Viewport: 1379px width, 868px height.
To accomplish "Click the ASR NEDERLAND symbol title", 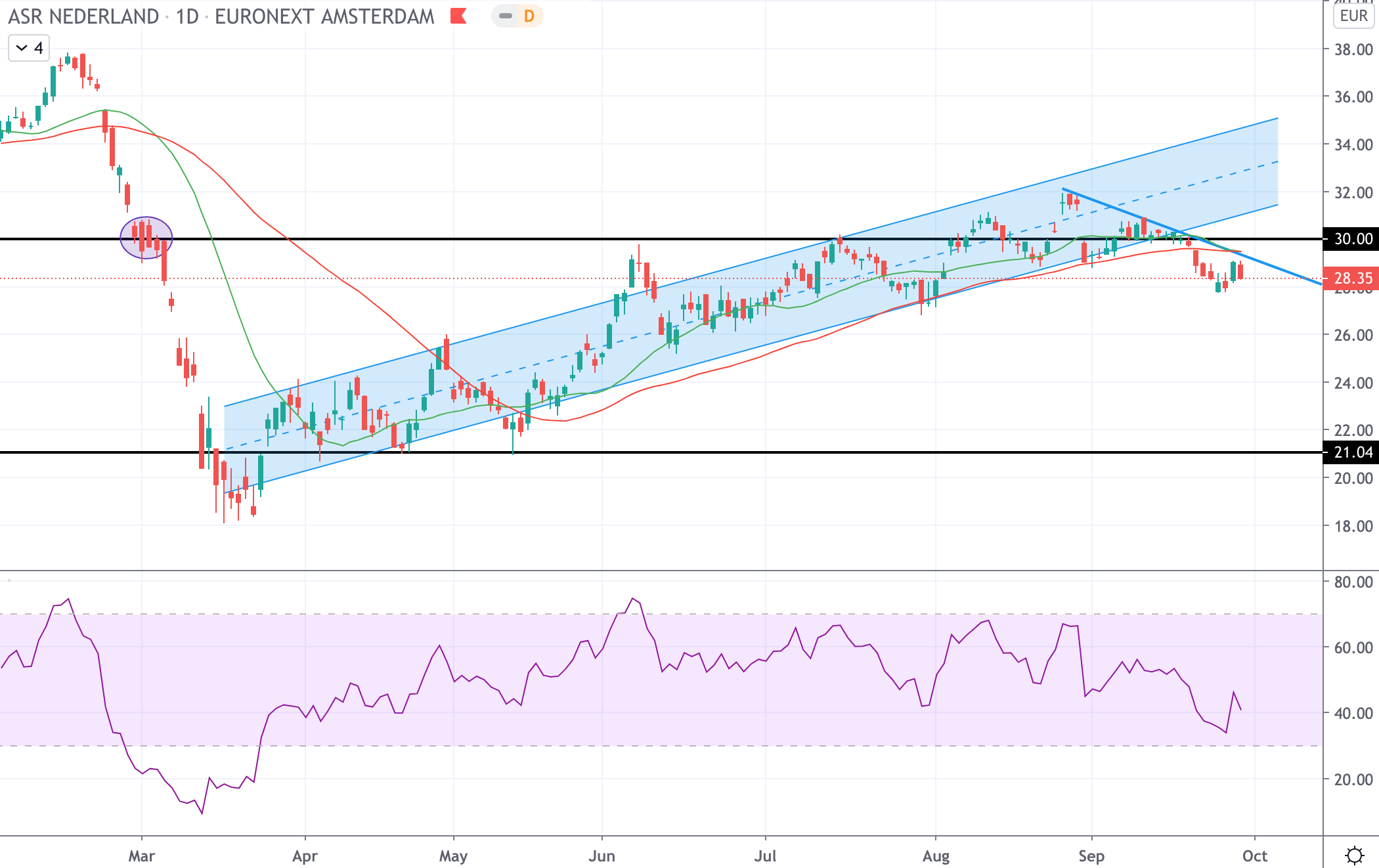I will click(x=83, y=16).
